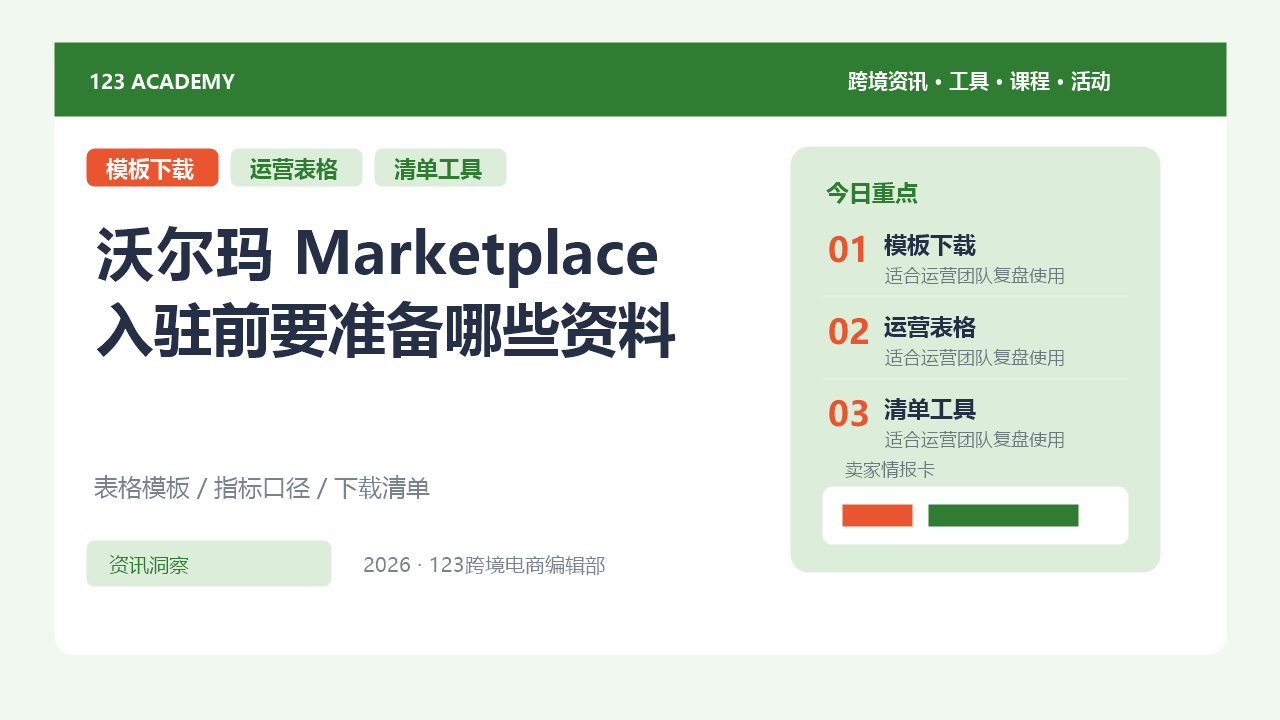Open the 跨境资讯 • 工具 • 课程 • 活动 navigation text

pyautogui.click(x=979, y=82)
